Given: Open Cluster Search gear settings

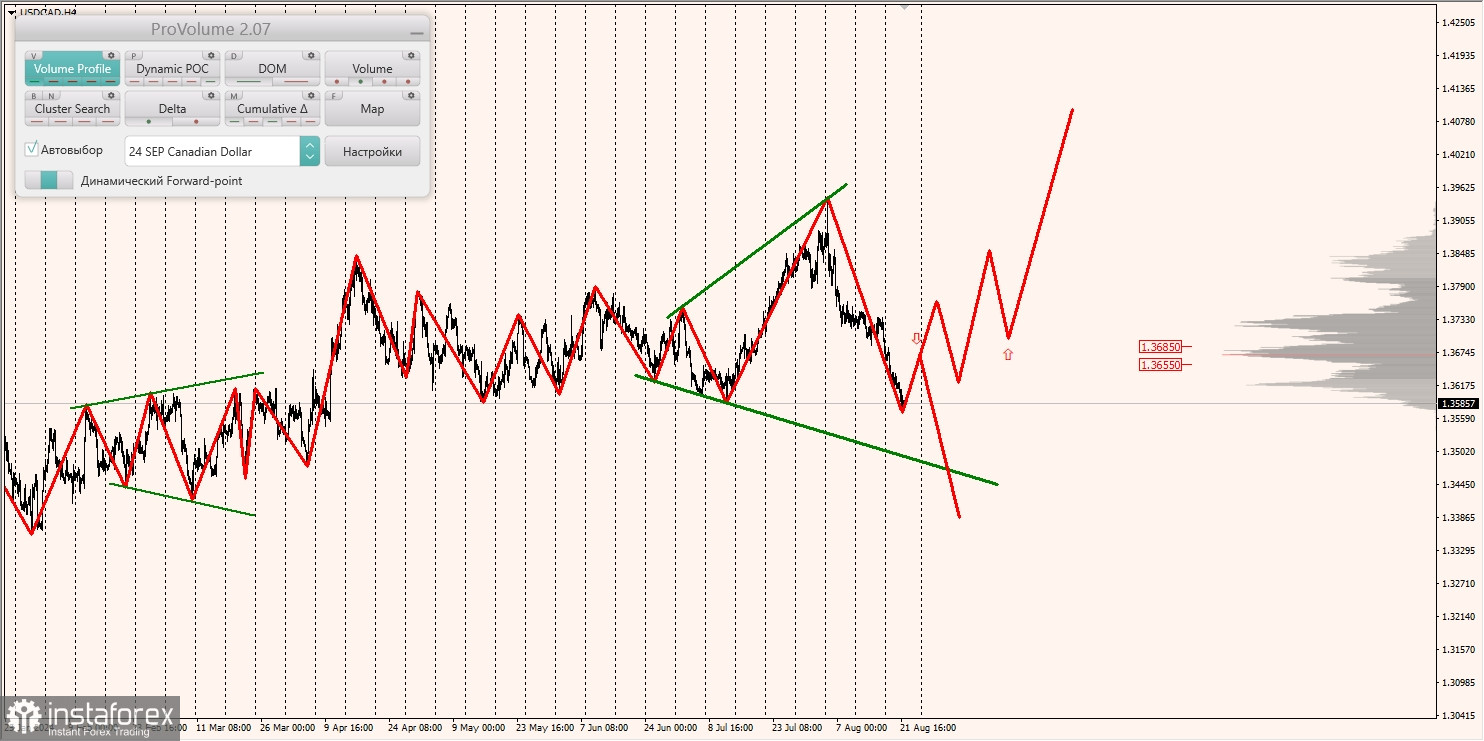Looking at the screenshot, I should click(111, 95).
